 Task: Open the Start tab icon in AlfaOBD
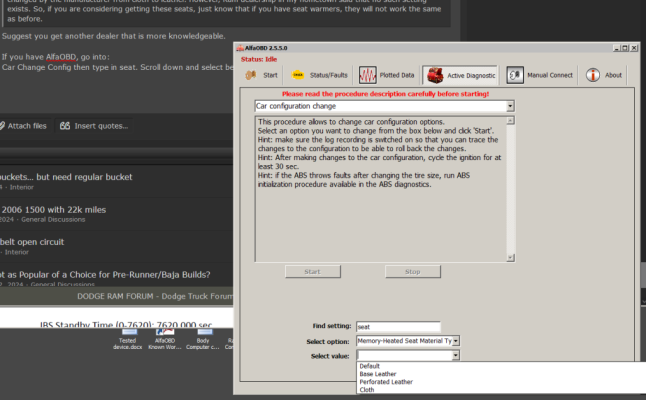pyautogui.click(x=251, y=75)
